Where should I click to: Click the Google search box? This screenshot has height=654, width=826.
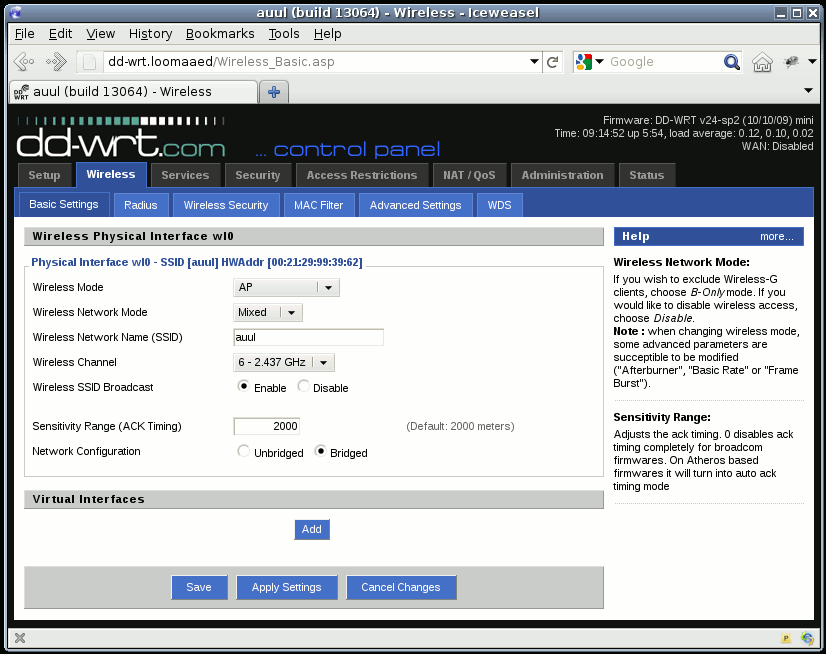(664, 62)
